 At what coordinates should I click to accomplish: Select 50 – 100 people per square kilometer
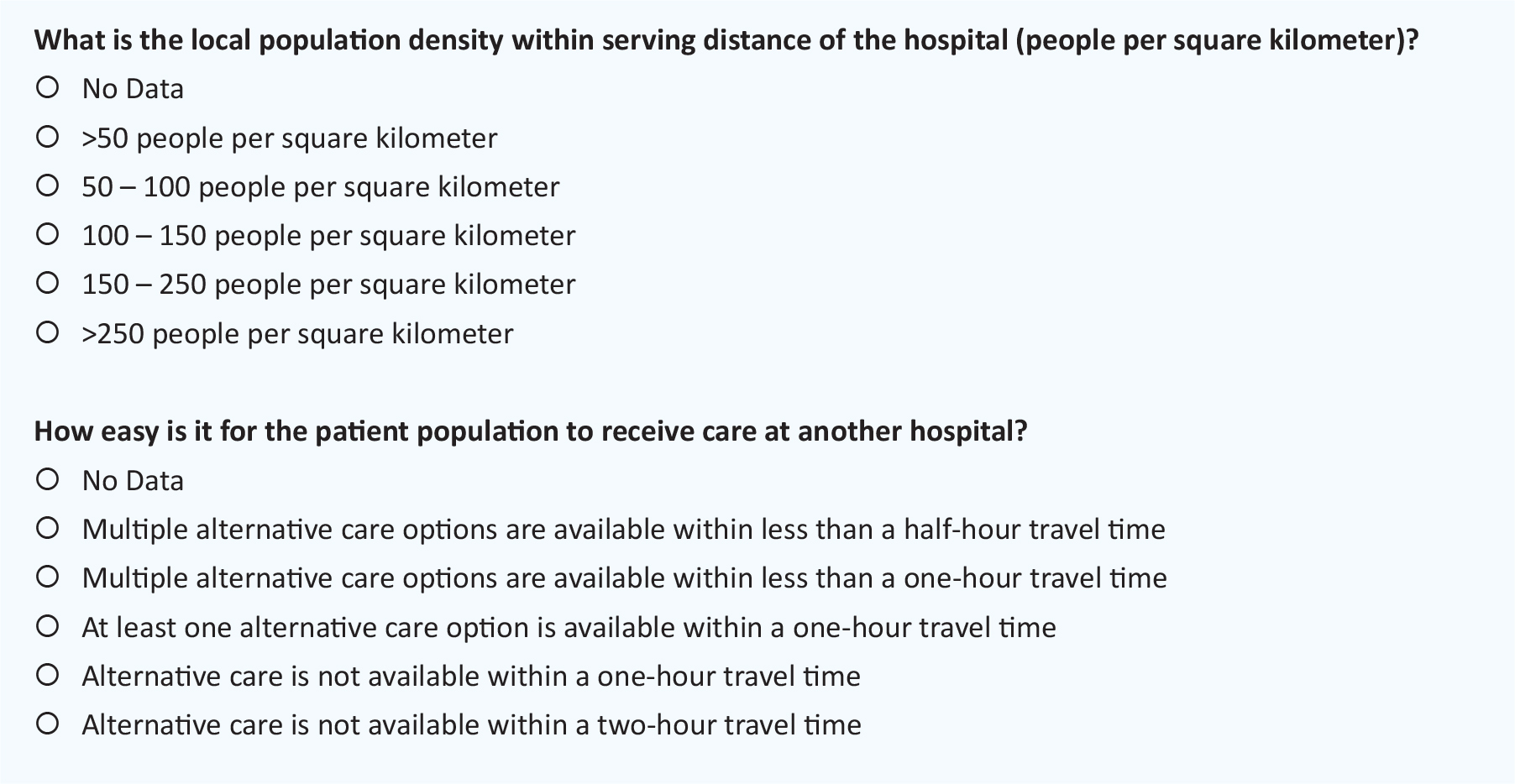48,186
